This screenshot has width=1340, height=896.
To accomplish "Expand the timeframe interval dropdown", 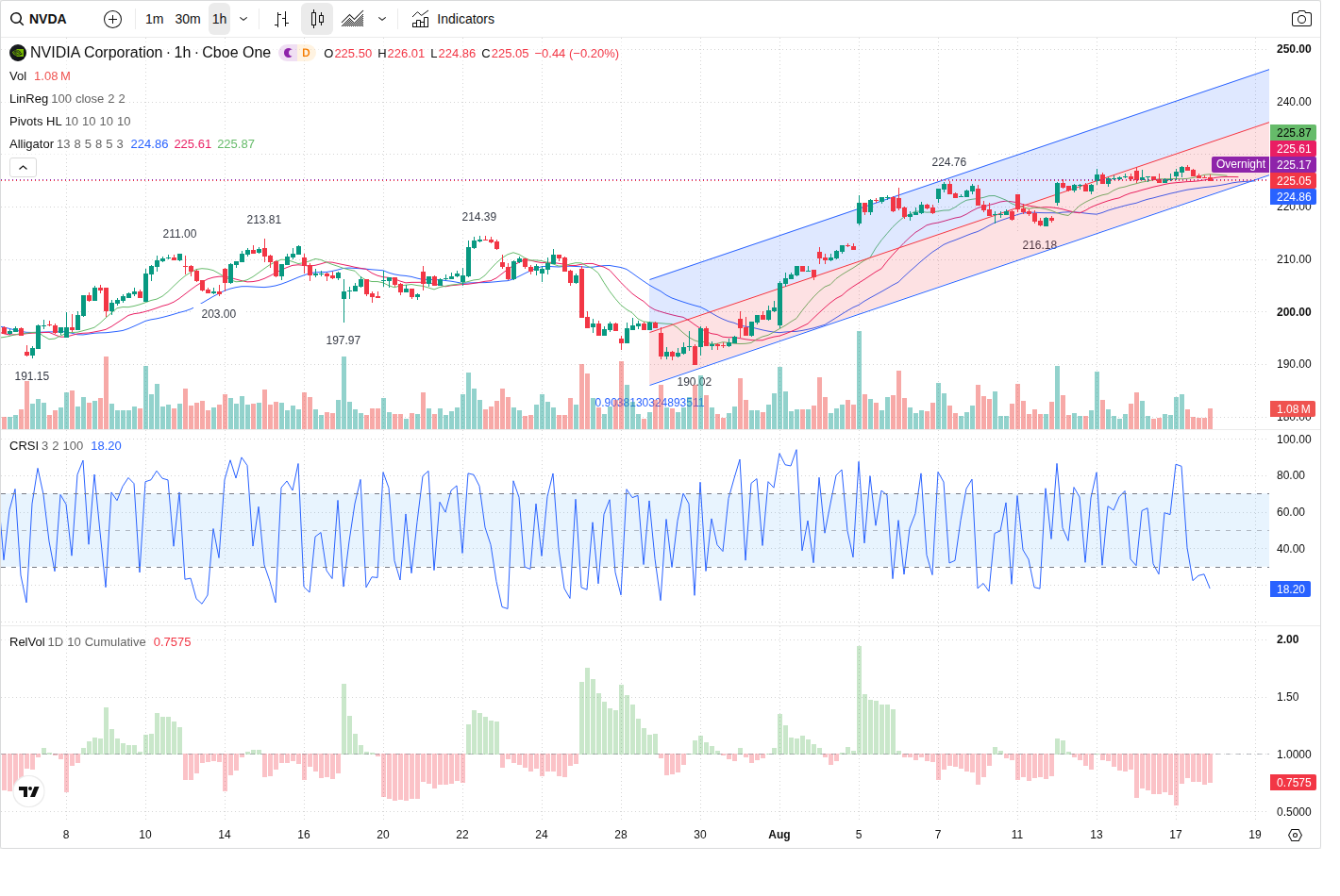I will 243,19.
